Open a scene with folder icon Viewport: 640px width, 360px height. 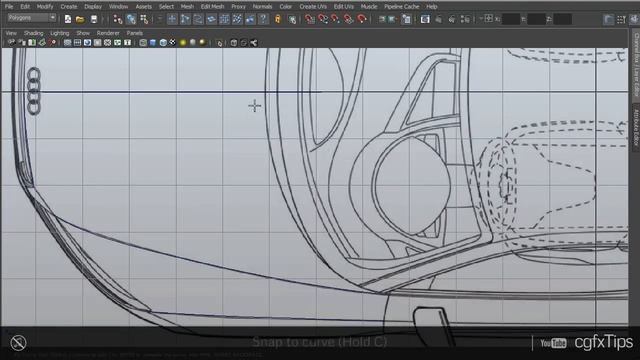pyautogui.click(x=80, y=19)
